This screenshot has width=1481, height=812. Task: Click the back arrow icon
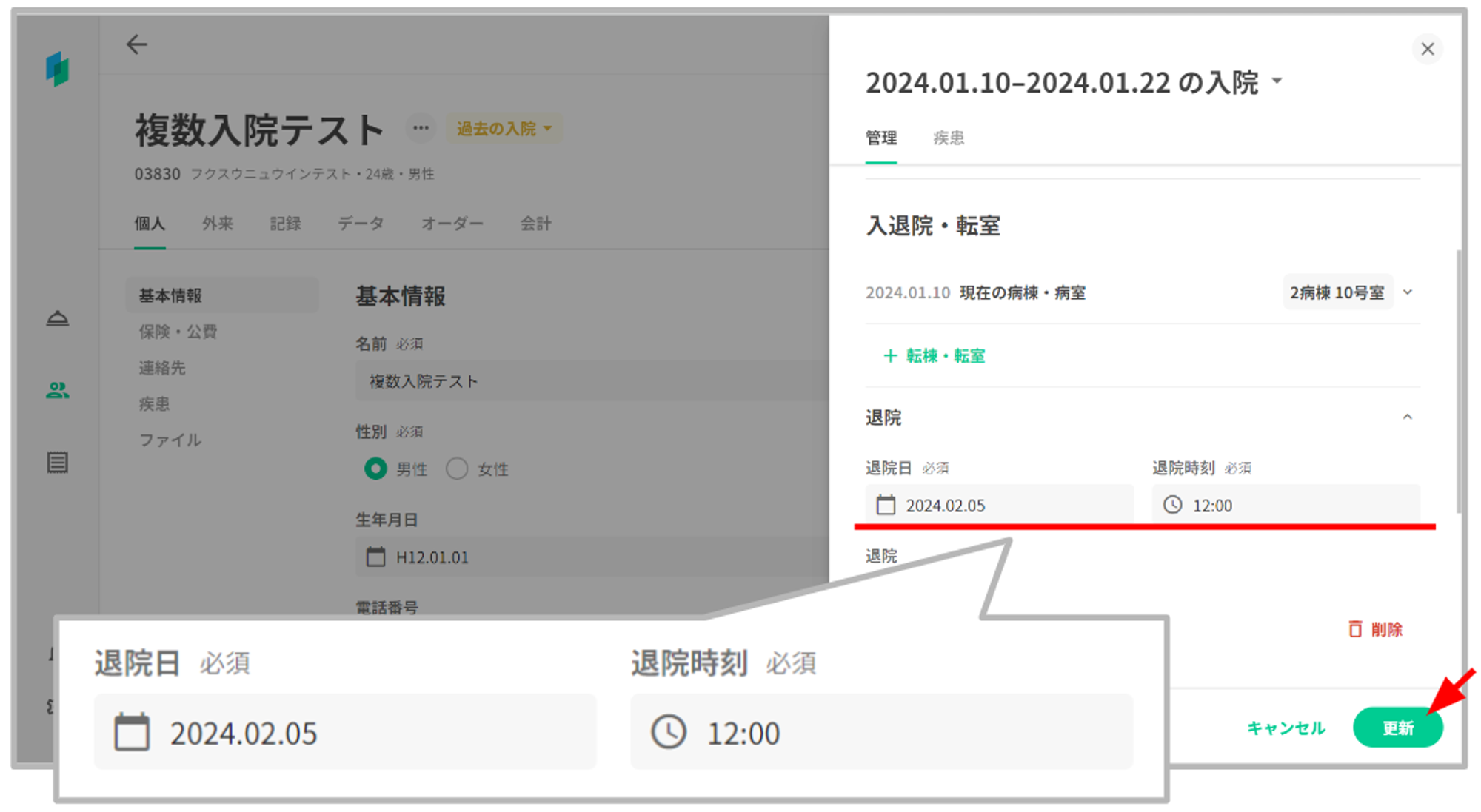tap(137, 45)
